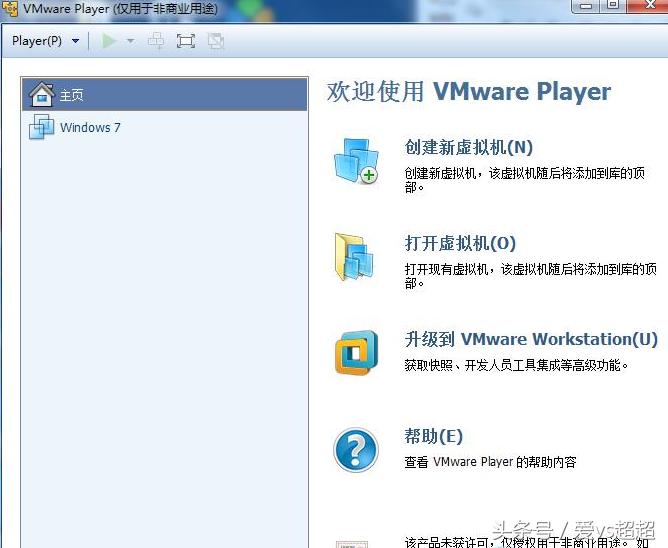Click the house icon beside 主页
Screen dimensions: 668x548
point(41,94)
